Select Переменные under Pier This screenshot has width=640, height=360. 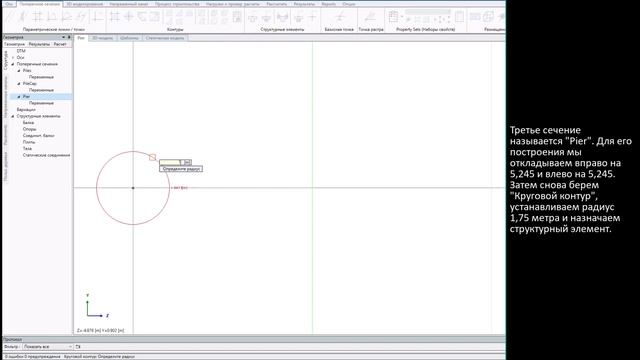pos(41,103)
